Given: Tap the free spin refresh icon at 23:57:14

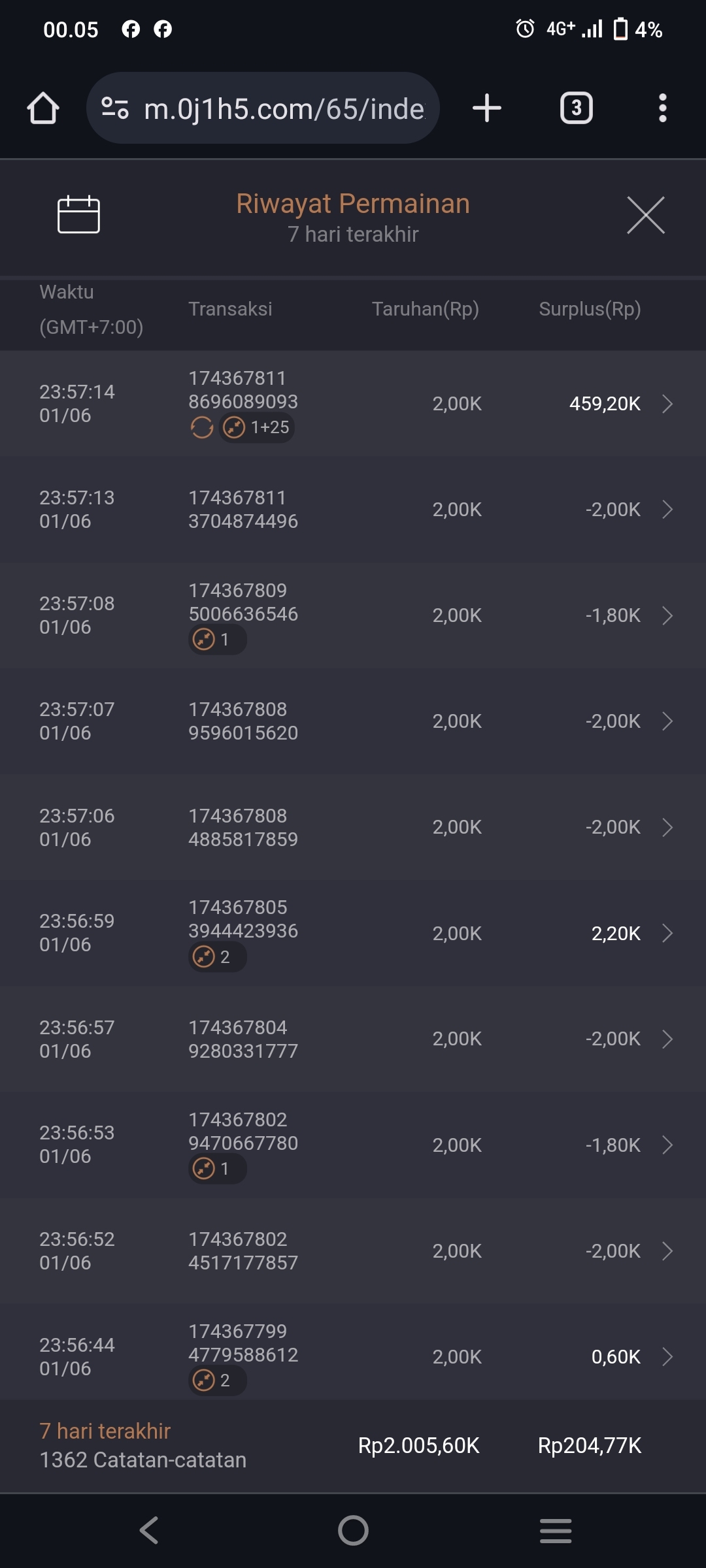Looking at the screenshot, I should pyautogui.click(x=201, y=428).
